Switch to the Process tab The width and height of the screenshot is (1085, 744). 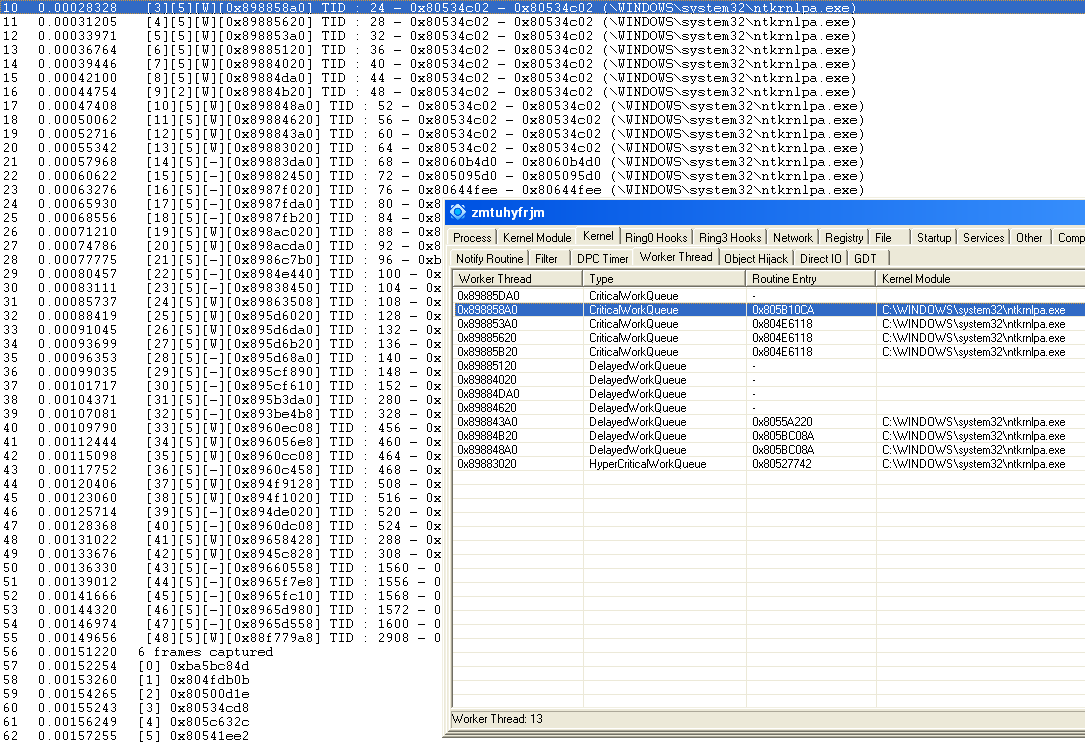click(472, 238)
